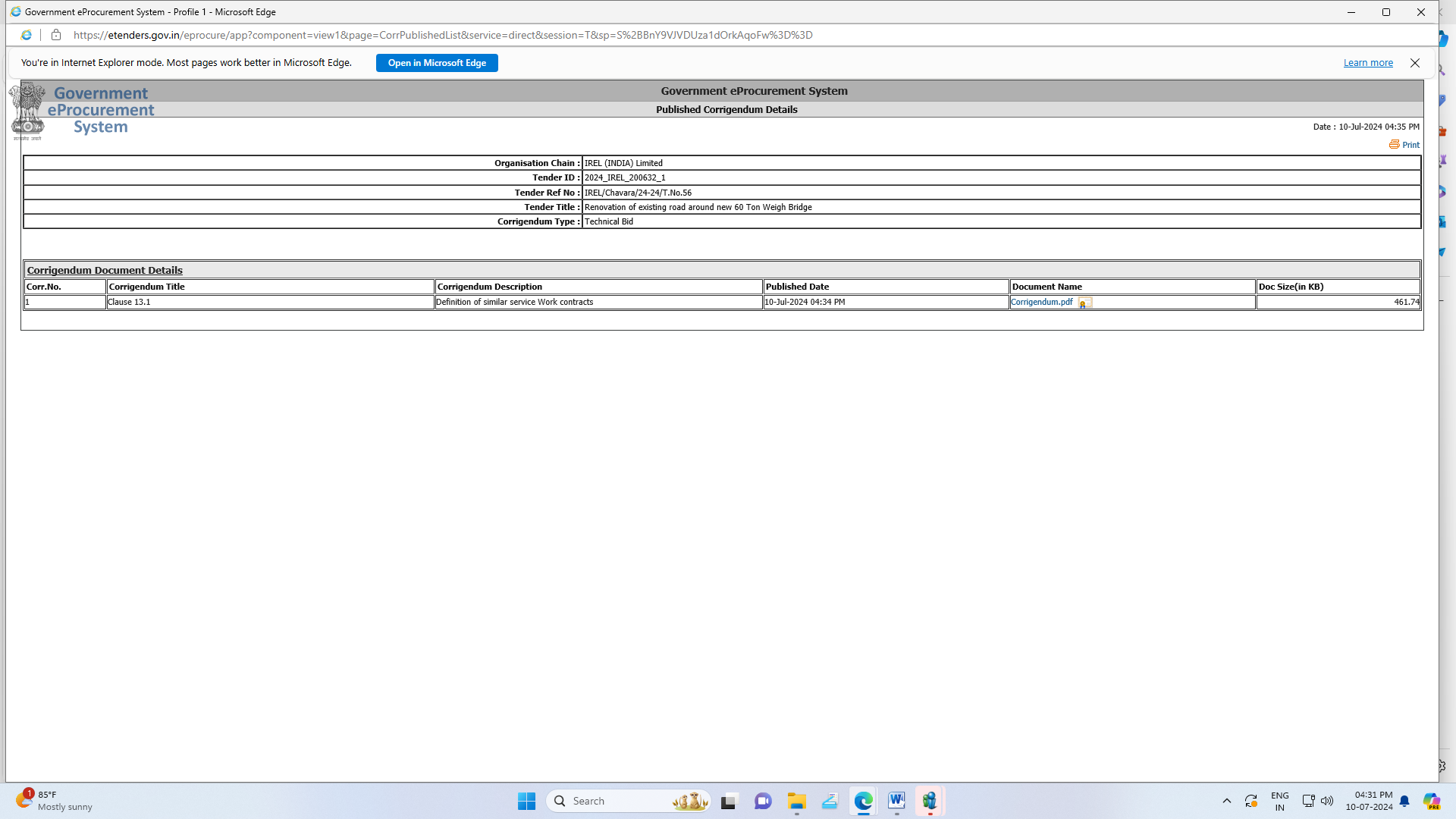Viewport: 1456px width, 819px height.
Task: Open the volume control in the system tray
Action: point(1327,801)
